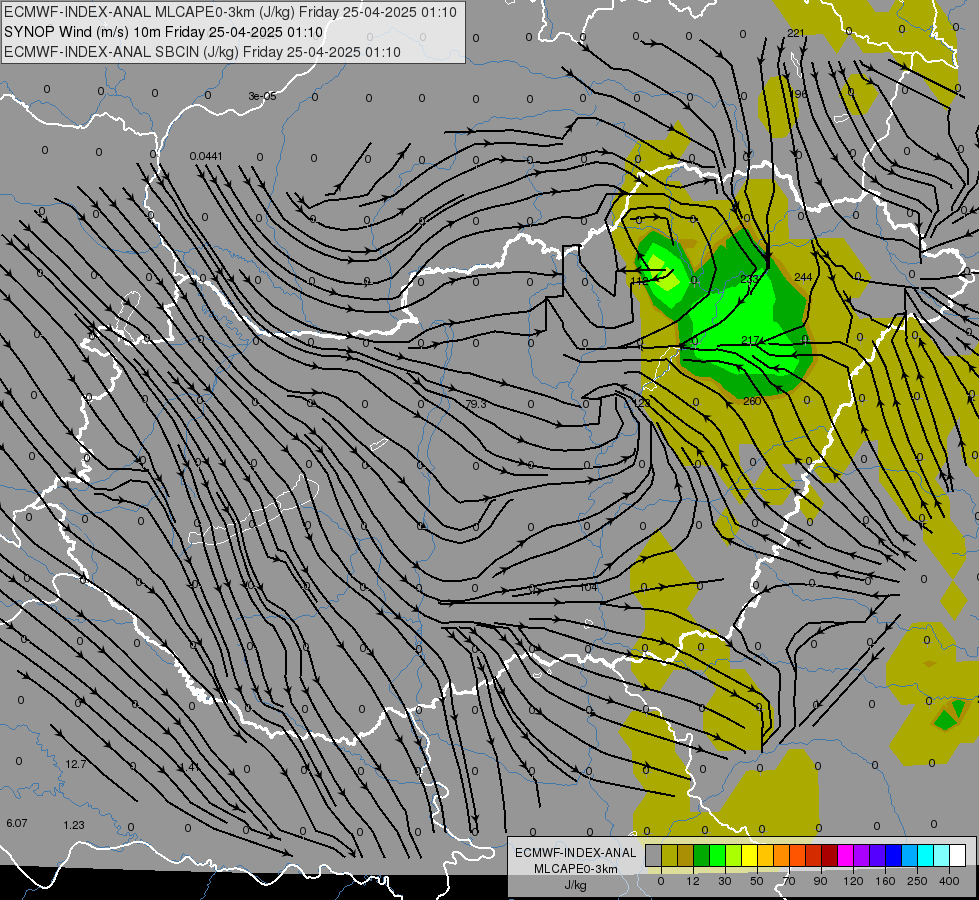Click the map value 221

pos(795,33)
